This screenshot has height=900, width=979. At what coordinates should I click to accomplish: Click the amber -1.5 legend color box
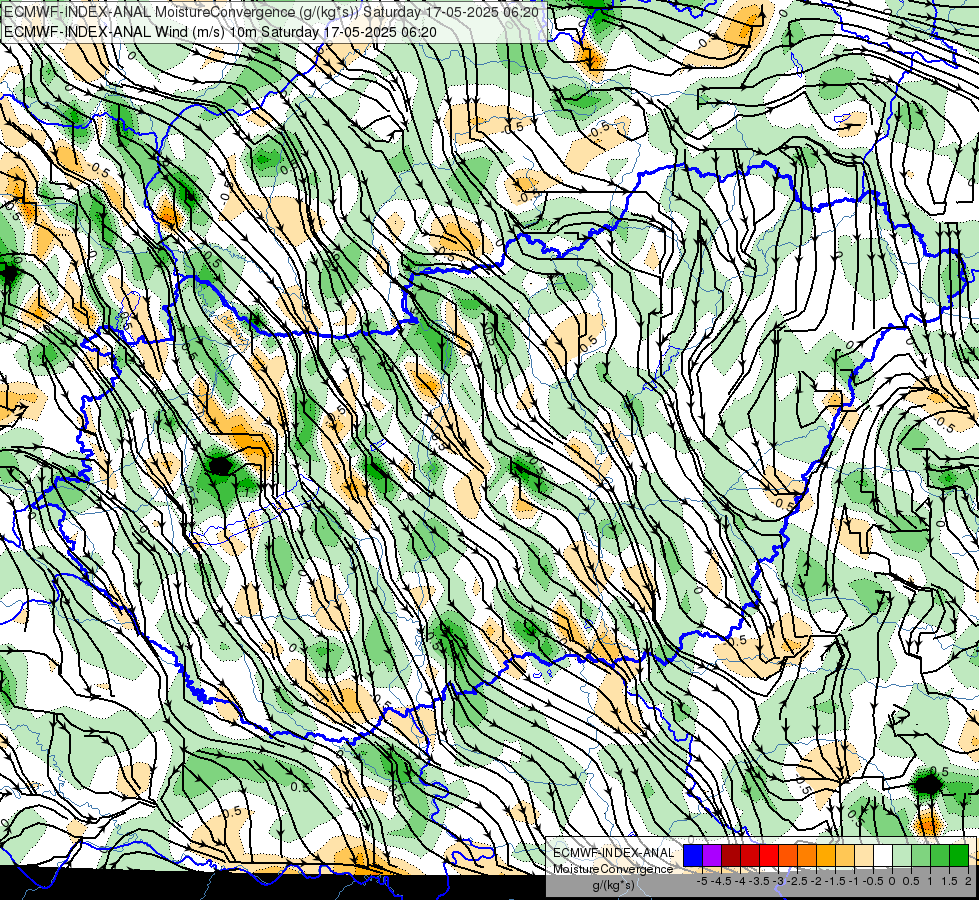826,856
